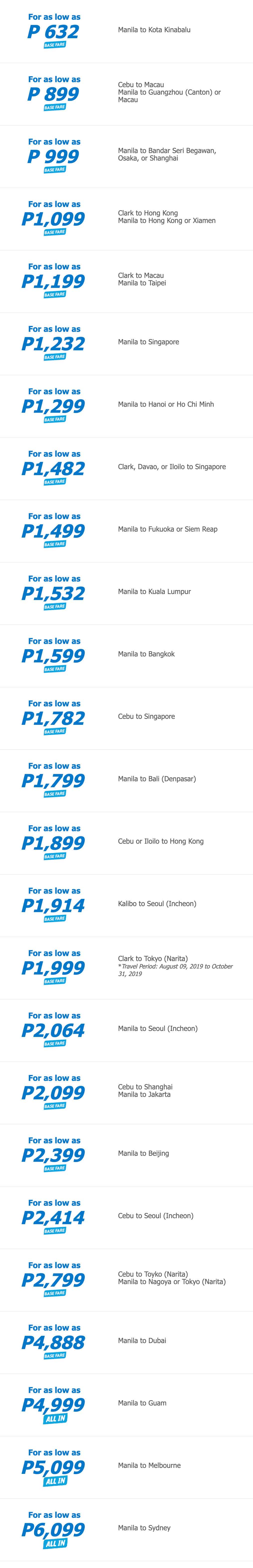Image resolution: width=253 pixels, height=1568 pixels.
Task: Click the BASE FARE badge under P1,799
Action: pos(55,794)
